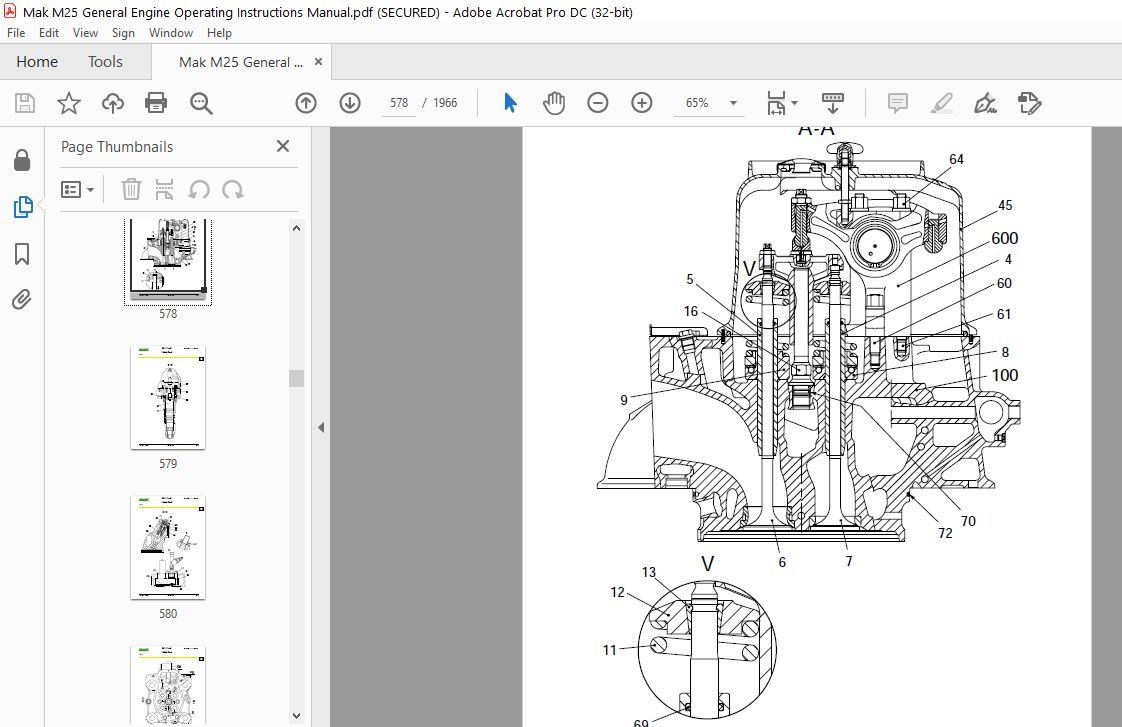
Task: Open the Attachments paperclip panel
Action: tap(22, 299)
